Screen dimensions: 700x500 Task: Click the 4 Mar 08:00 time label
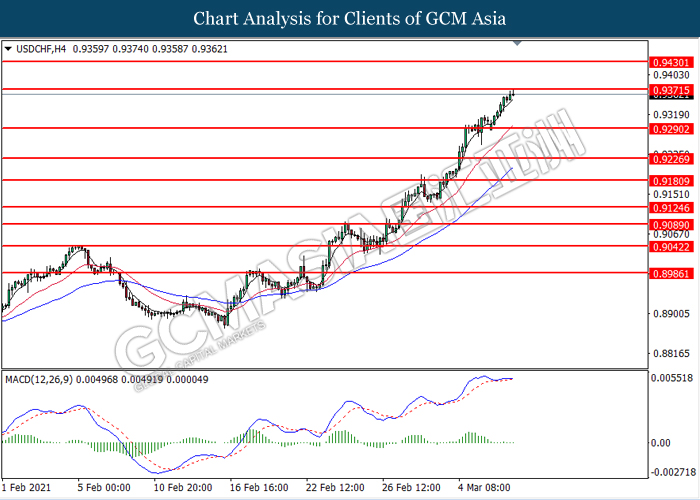pos(487,487)
